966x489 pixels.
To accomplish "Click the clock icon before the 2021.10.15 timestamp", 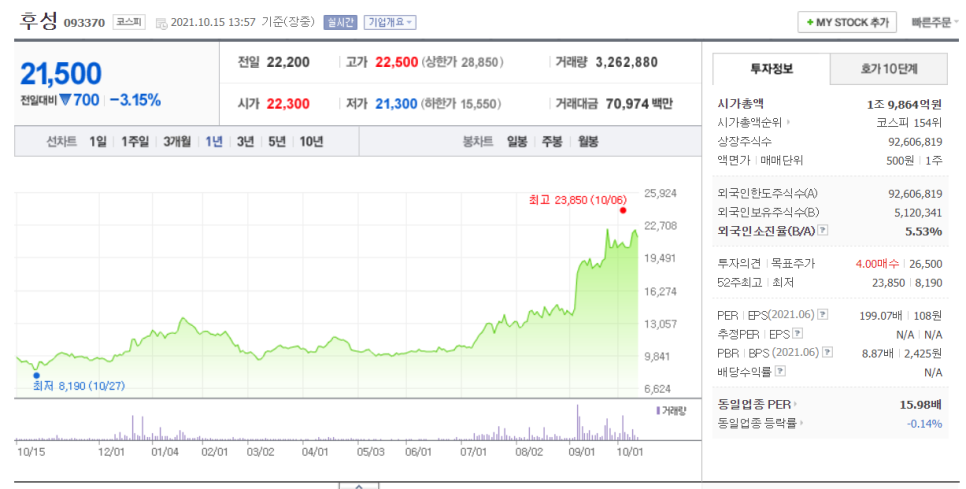I will pyautogui.click(x=161, y=22).
